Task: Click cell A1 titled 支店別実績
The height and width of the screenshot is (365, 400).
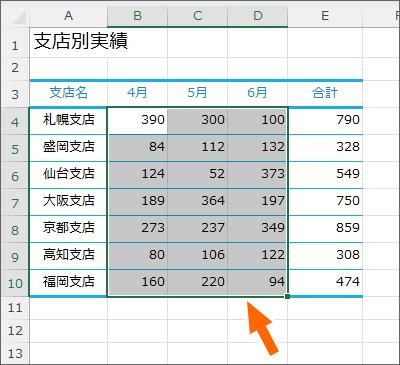Action: coord(69,42)
